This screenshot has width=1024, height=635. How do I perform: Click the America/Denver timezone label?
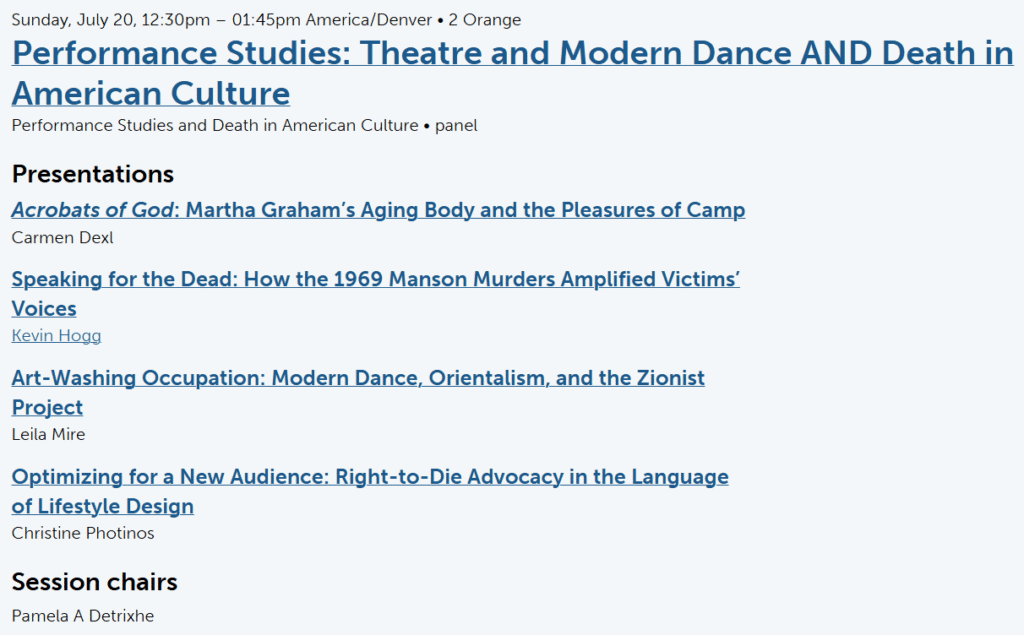349,20
